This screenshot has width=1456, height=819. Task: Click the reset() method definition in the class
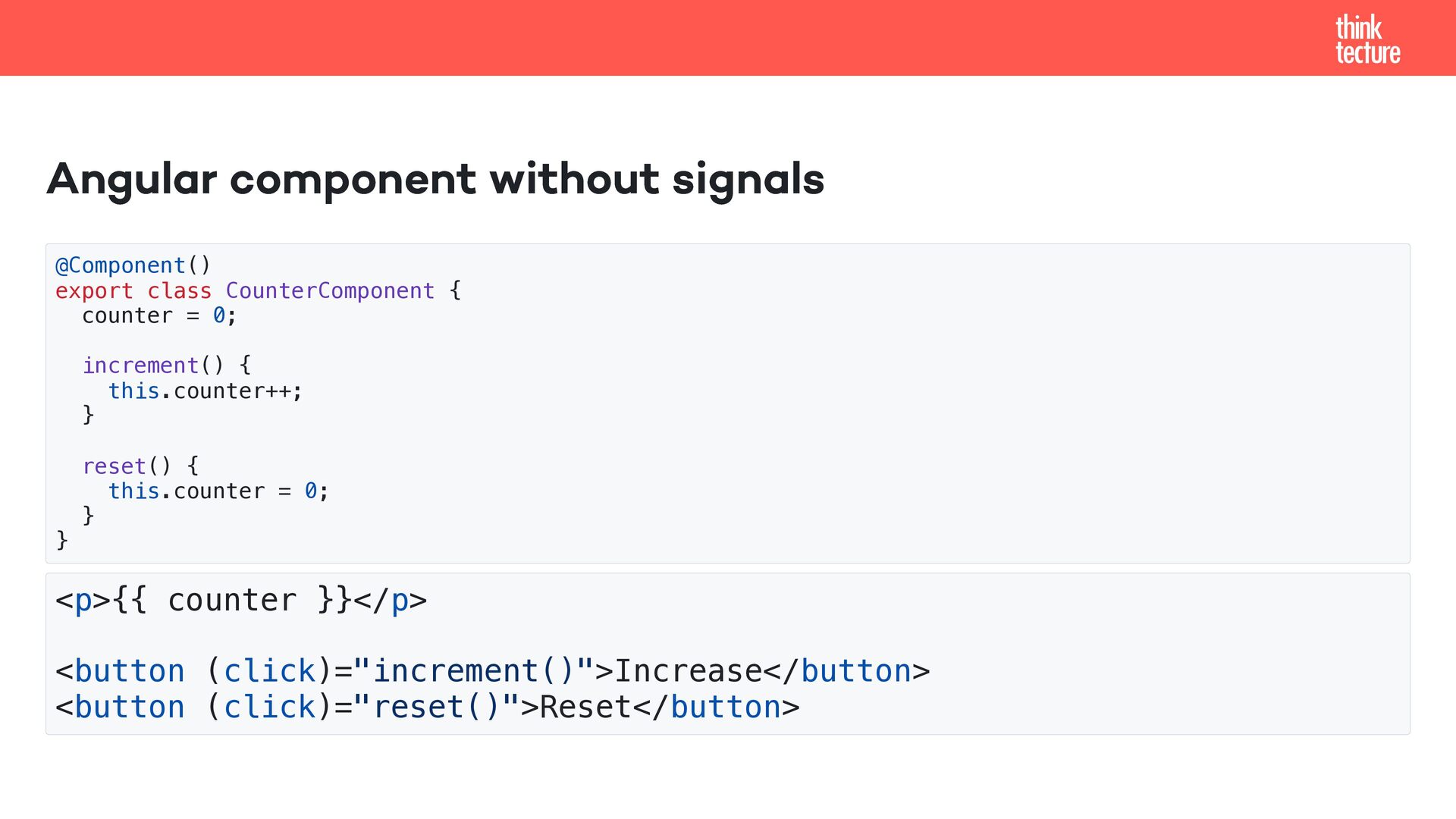point(127,466)
